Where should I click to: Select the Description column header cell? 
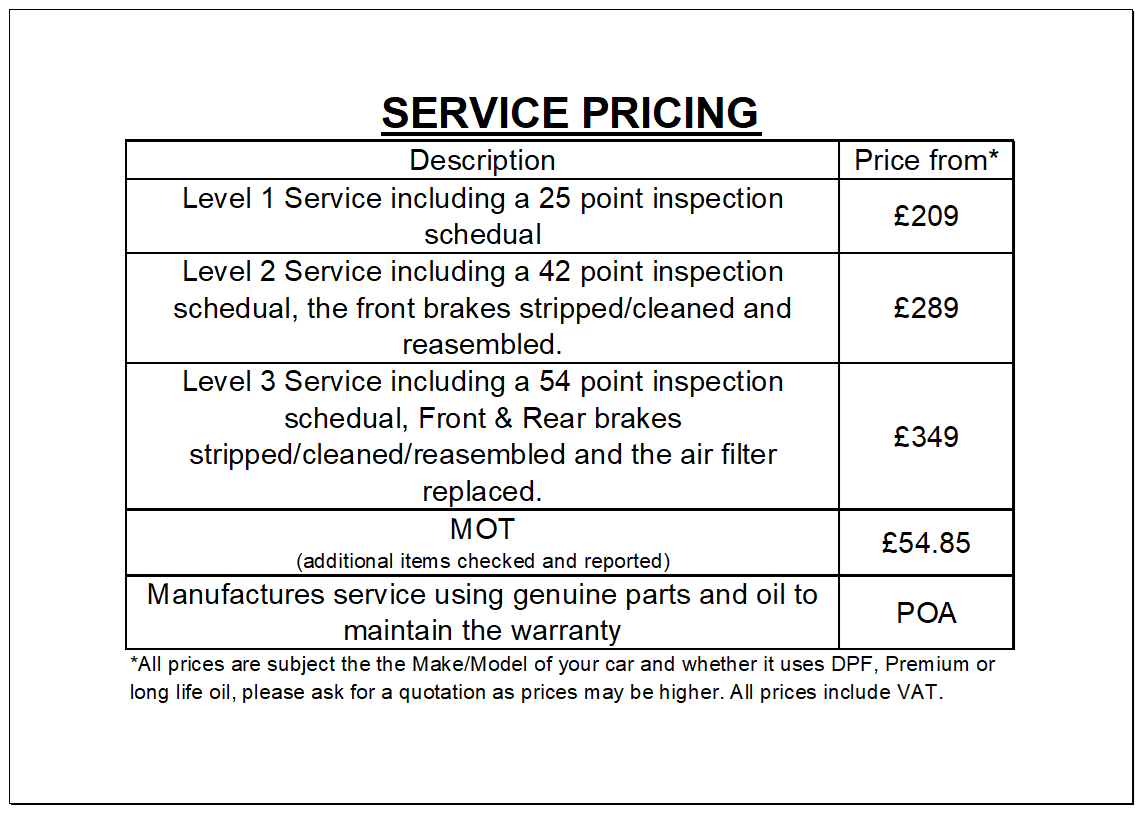point(482,160)
